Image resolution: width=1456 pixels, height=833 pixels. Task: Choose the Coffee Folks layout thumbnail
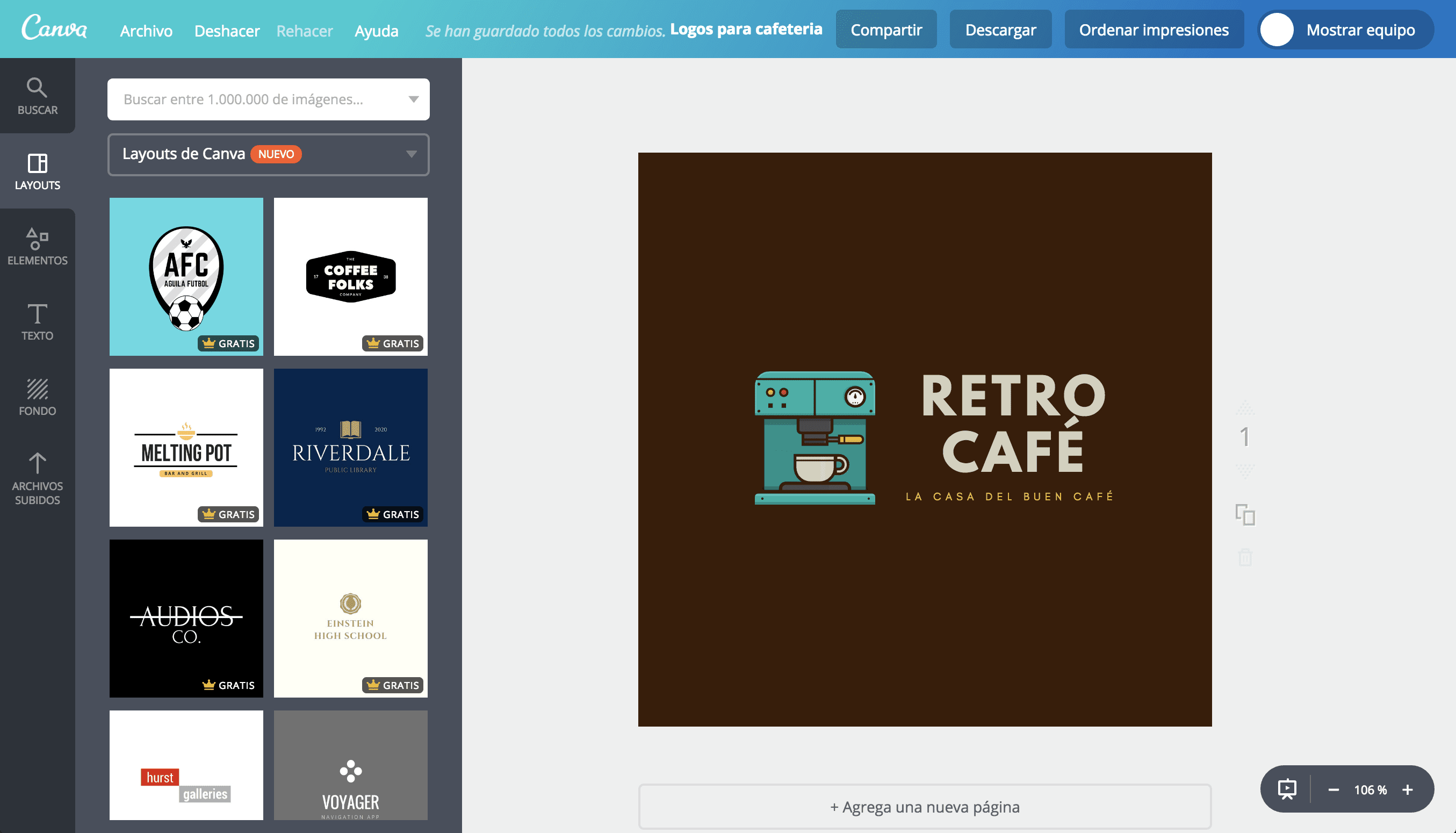click(x=350, y=276)
